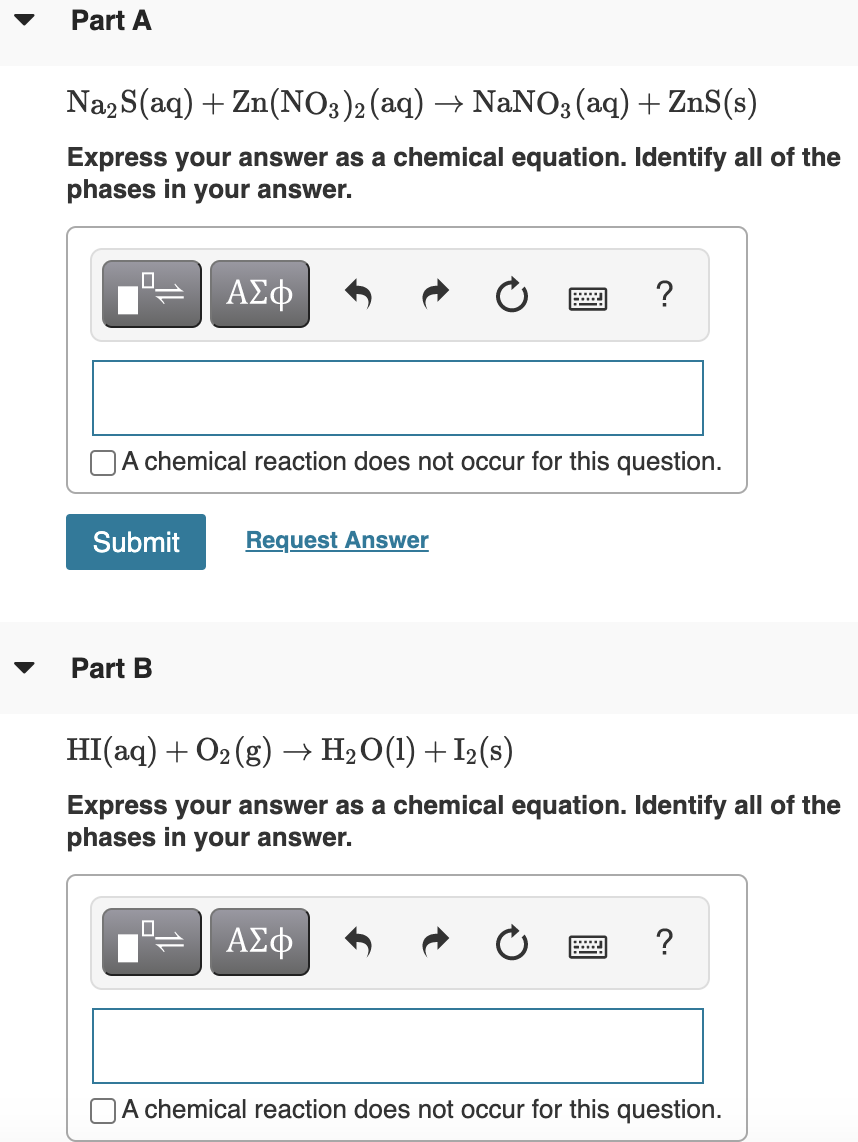
Task: Check 'no chemical reaction' for Part B
Action: [x=101, y=1109]
